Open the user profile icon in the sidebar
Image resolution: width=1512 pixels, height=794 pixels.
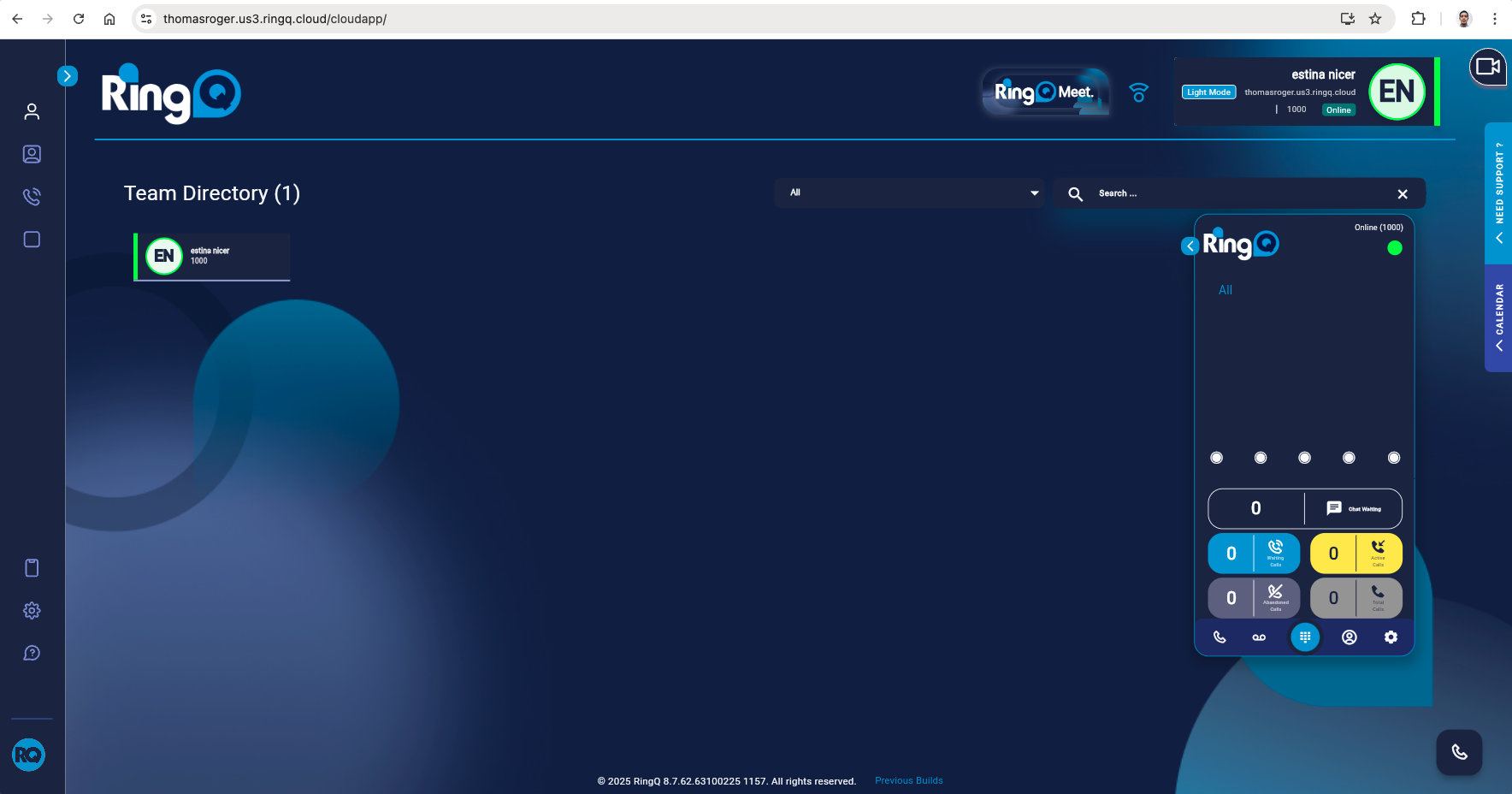[x=32, y=111]
